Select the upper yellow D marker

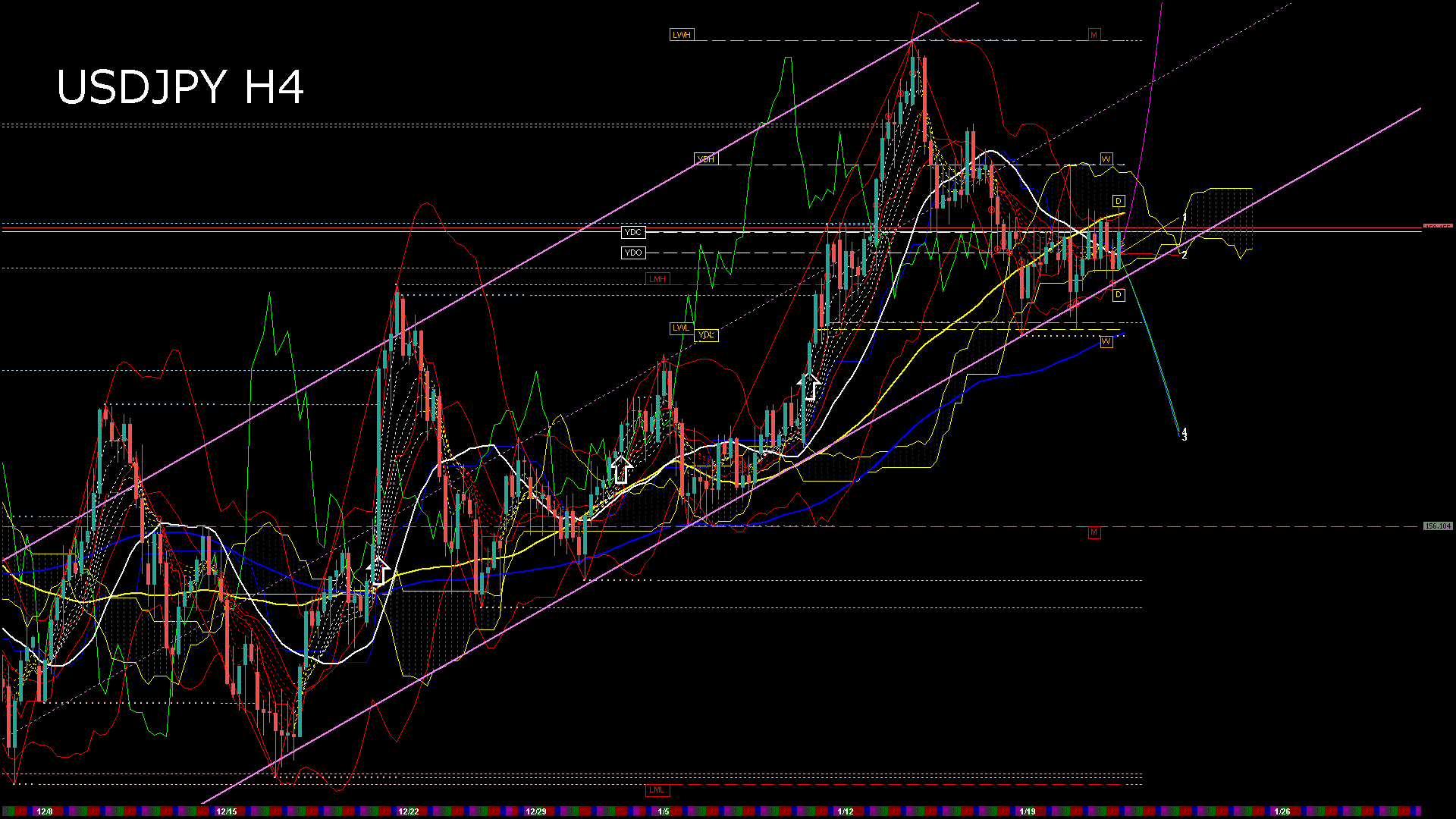1119,201
